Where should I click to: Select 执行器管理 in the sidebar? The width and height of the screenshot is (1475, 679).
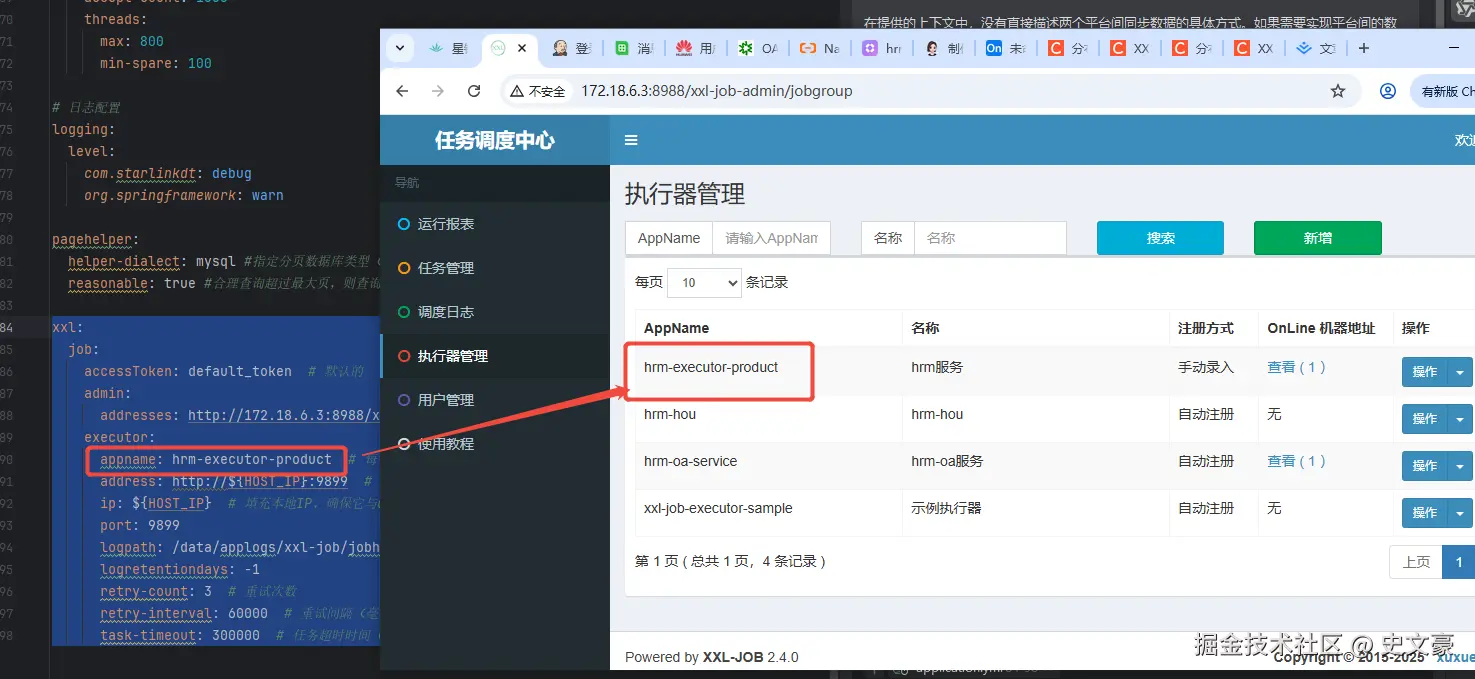[x=495, y=356]
